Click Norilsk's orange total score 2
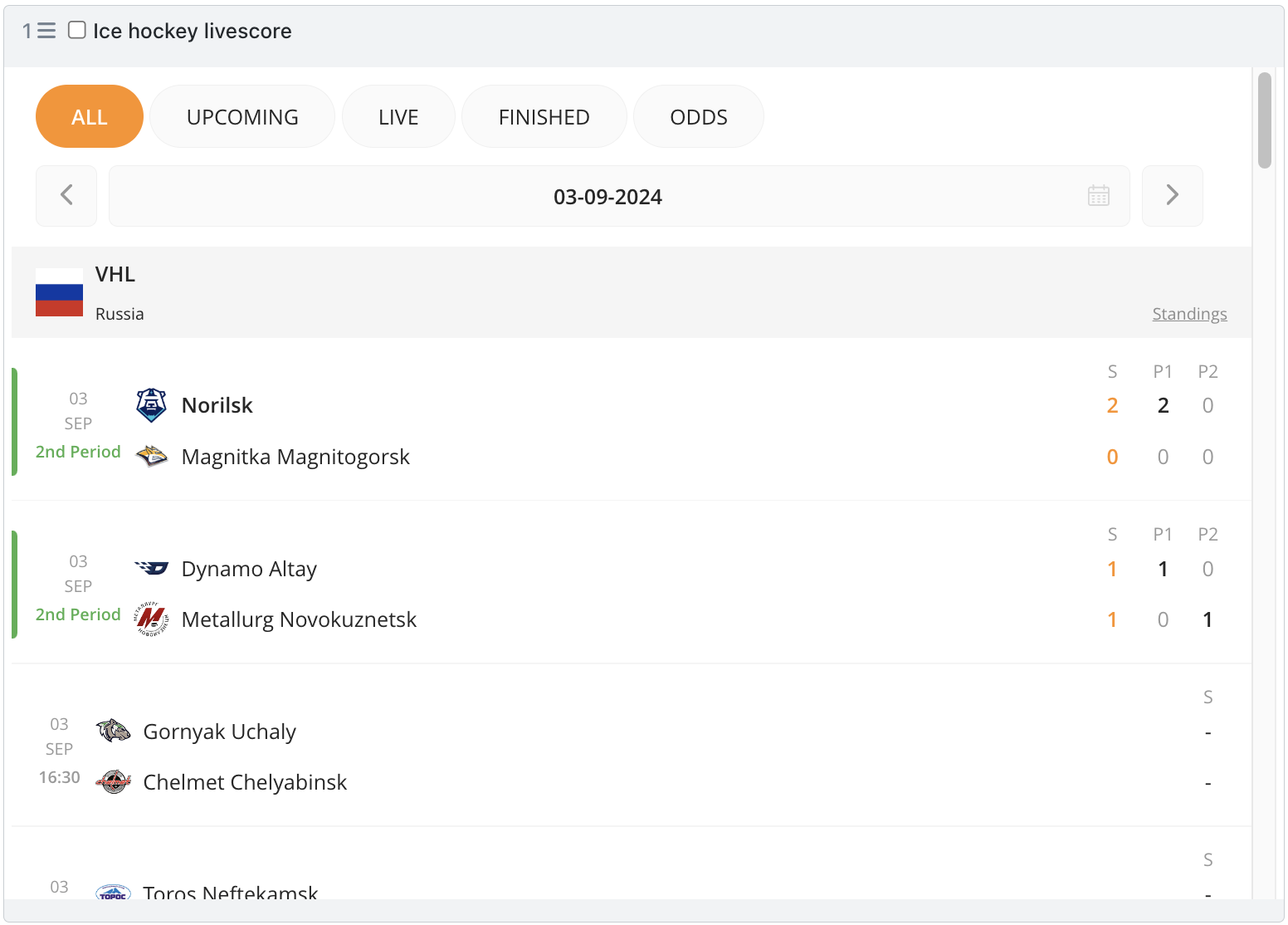This screenshot has height=925, width=1288. (1112, 405)
